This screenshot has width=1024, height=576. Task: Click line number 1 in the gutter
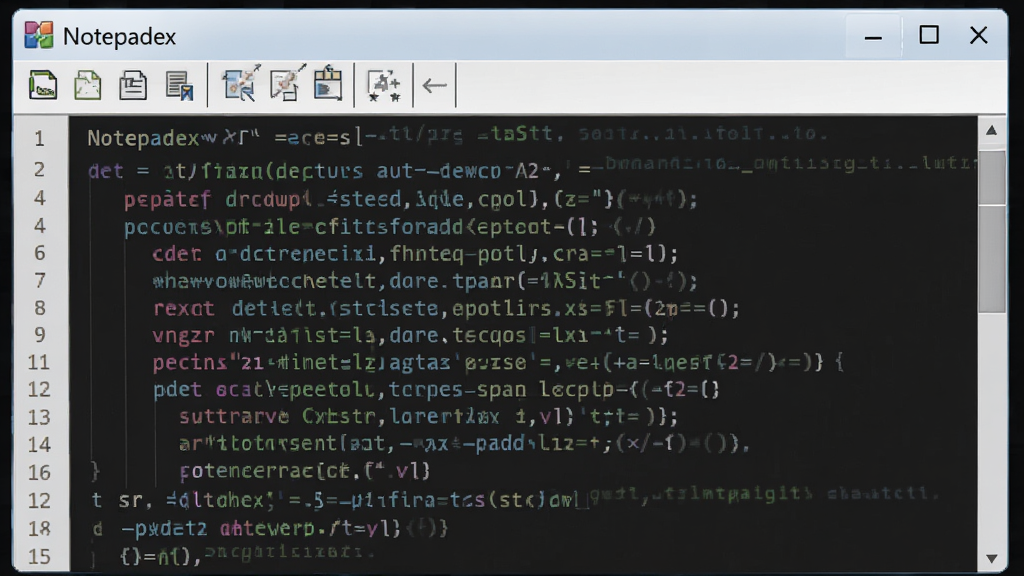40,138
